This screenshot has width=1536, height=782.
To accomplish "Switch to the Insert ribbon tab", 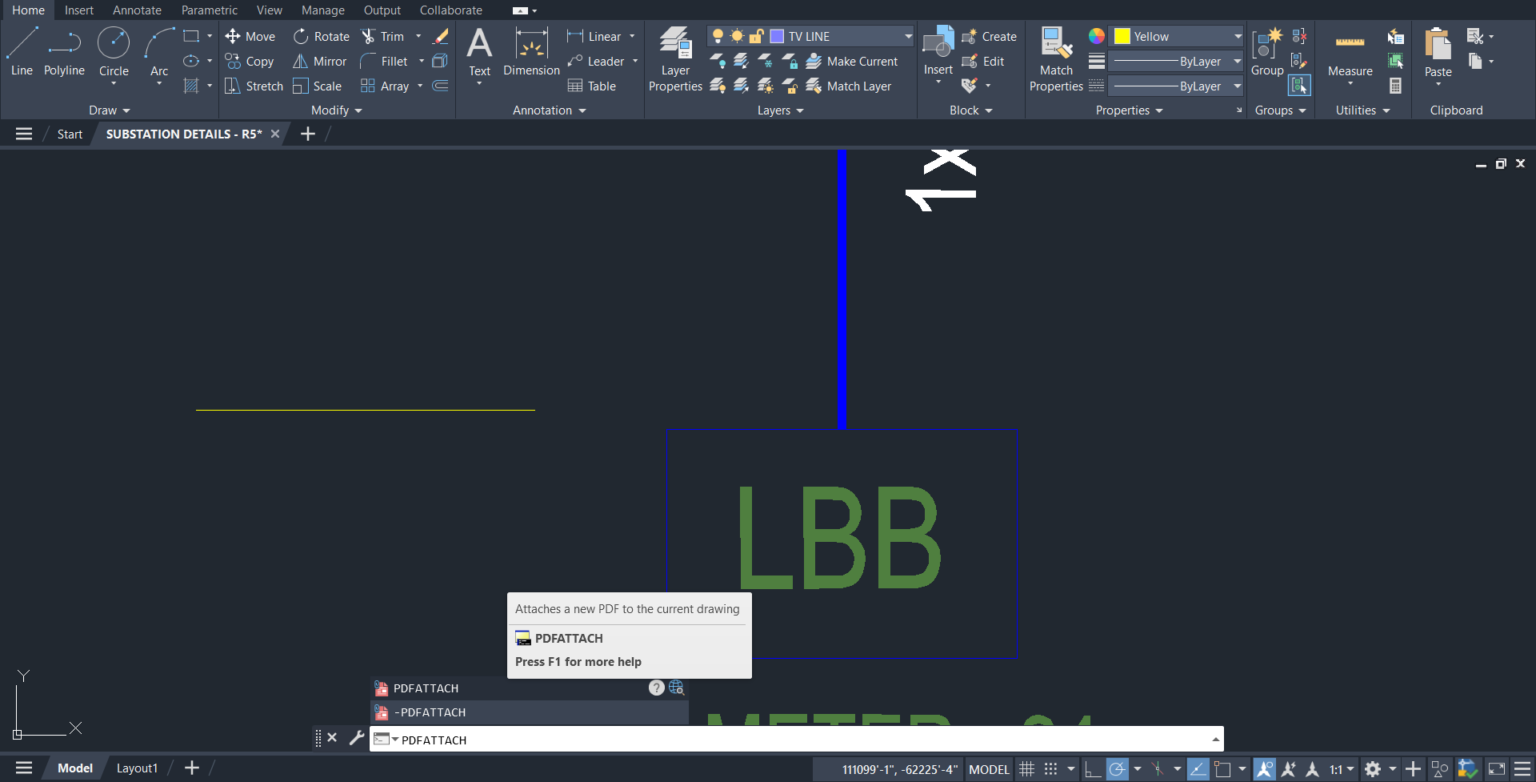I will 79,10.
